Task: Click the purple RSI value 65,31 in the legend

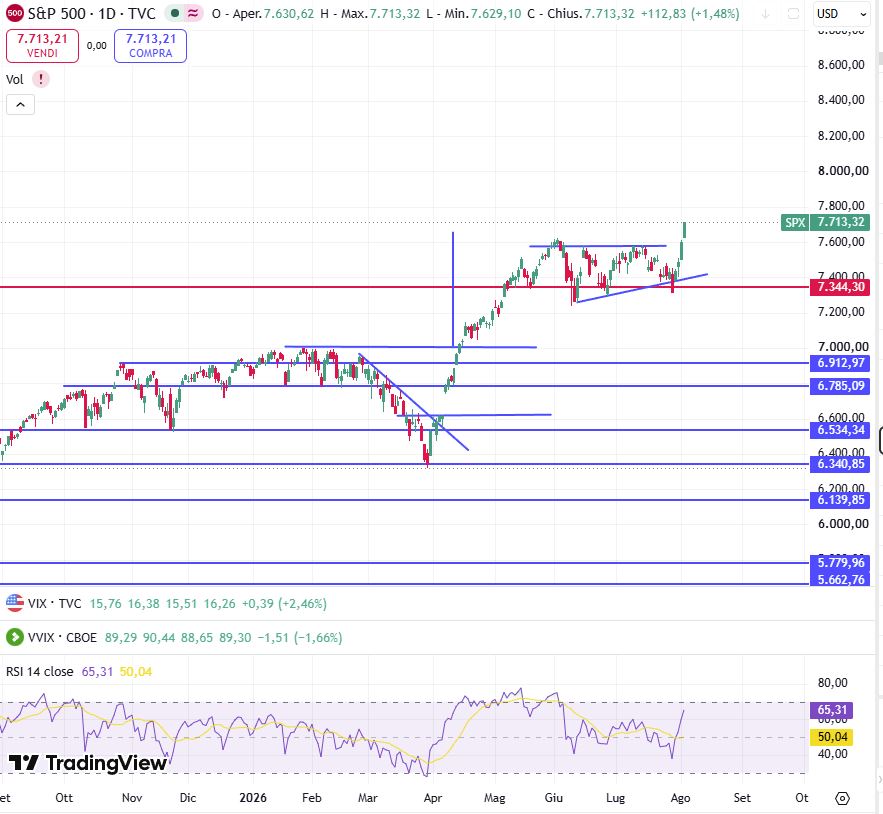Action: click(x=97, y=672)
